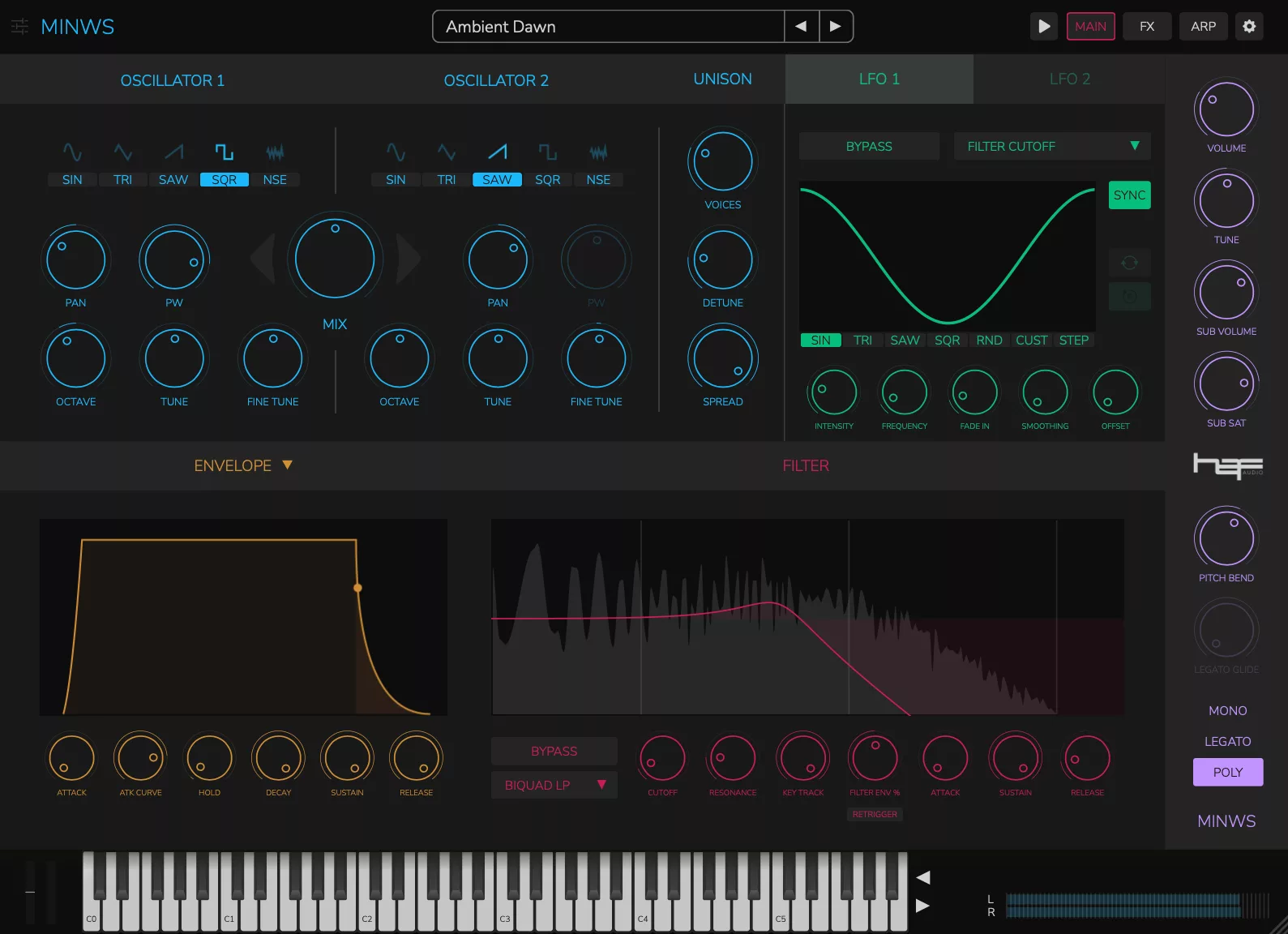Screen dimensions: 1288x934
Task: Go to the next preset arrow
Action: 836,27
